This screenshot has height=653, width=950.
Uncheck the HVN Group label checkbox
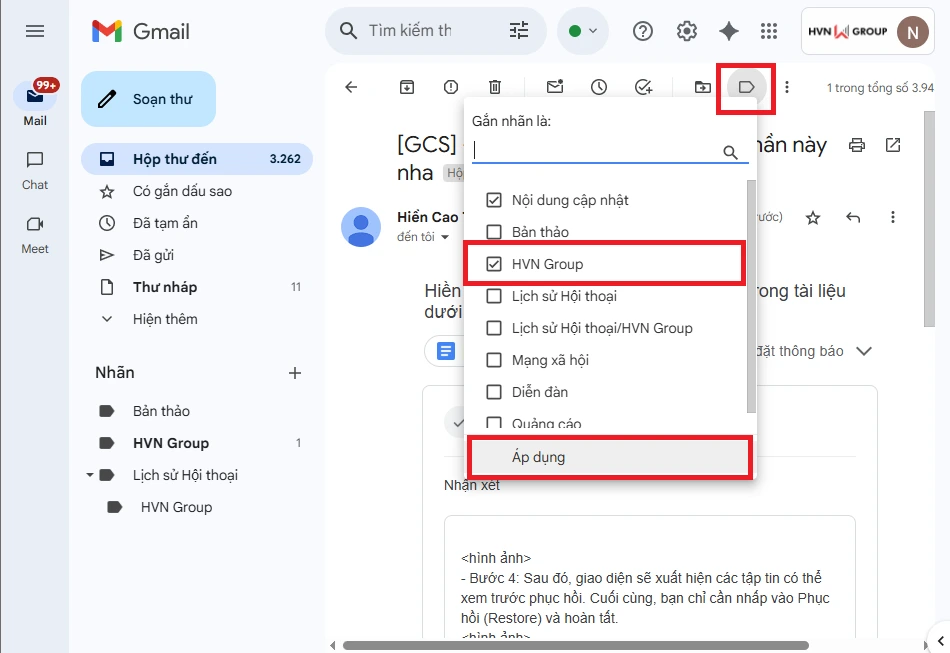coord(493,264)
